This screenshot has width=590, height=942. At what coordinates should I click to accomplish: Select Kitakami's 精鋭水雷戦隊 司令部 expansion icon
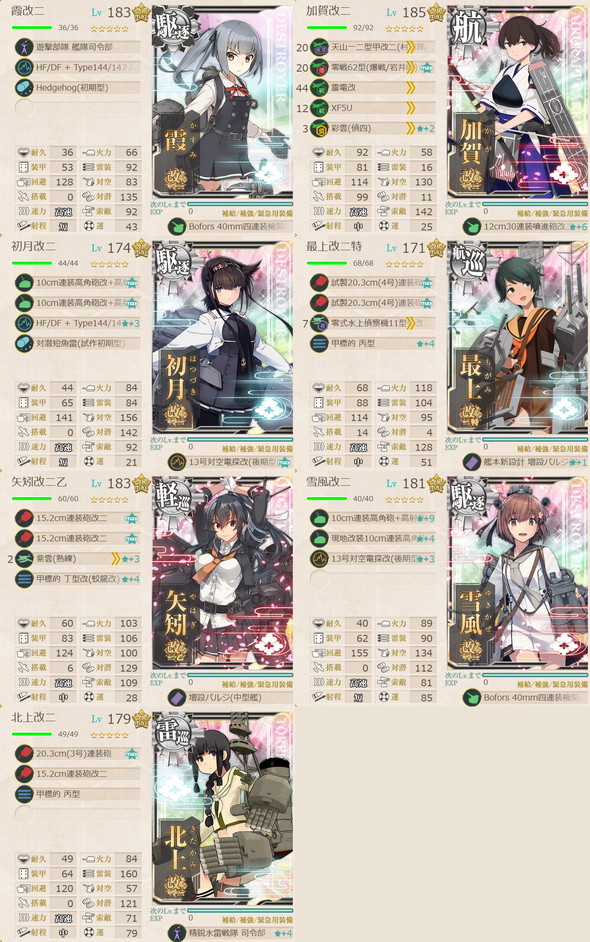pyautogui.click(x=177, y=933)
